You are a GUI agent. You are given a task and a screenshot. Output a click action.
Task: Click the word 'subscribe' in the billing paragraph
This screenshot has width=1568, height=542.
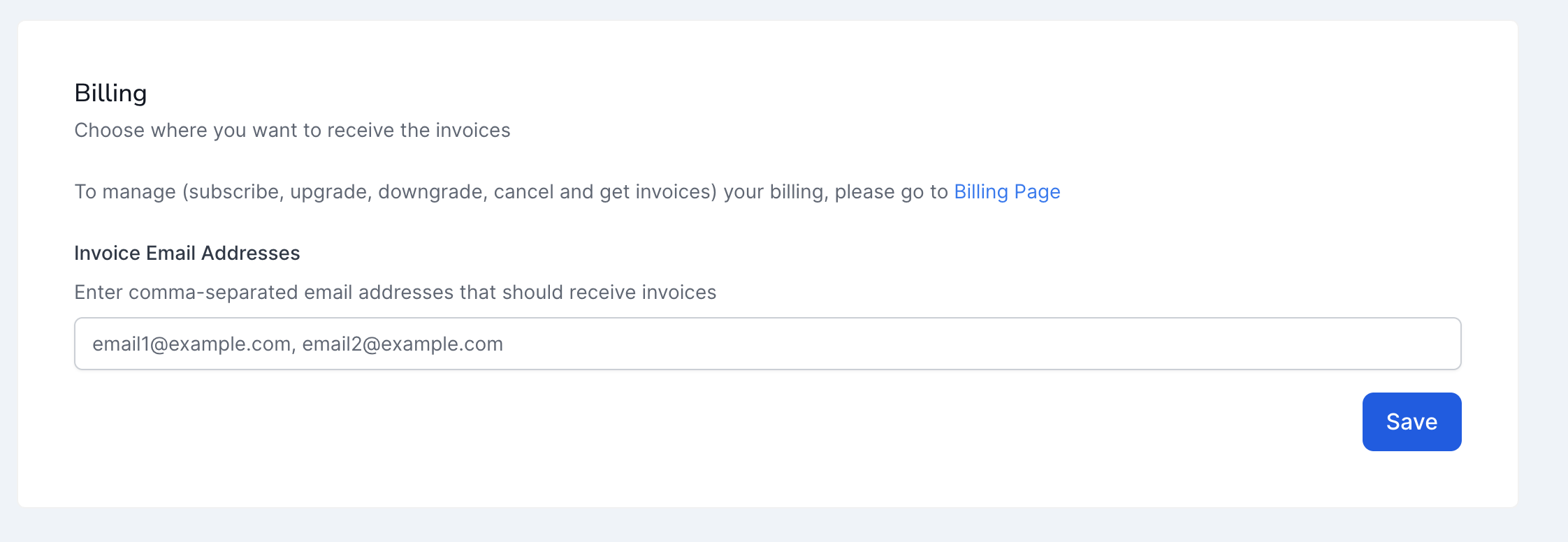pyautogui.click(x=233, y=192)
